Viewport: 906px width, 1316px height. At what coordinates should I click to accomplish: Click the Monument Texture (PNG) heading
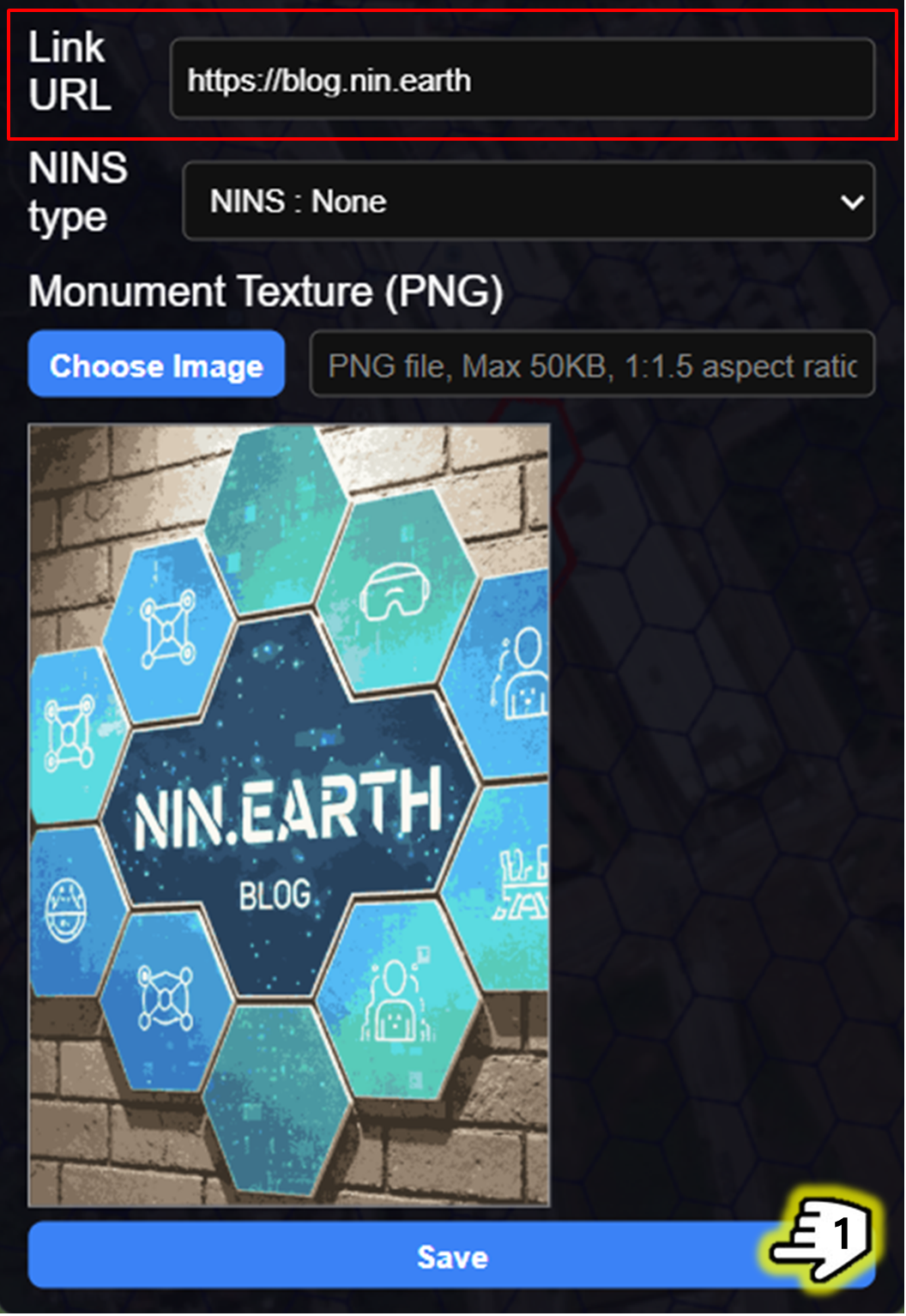click(266, 291)
